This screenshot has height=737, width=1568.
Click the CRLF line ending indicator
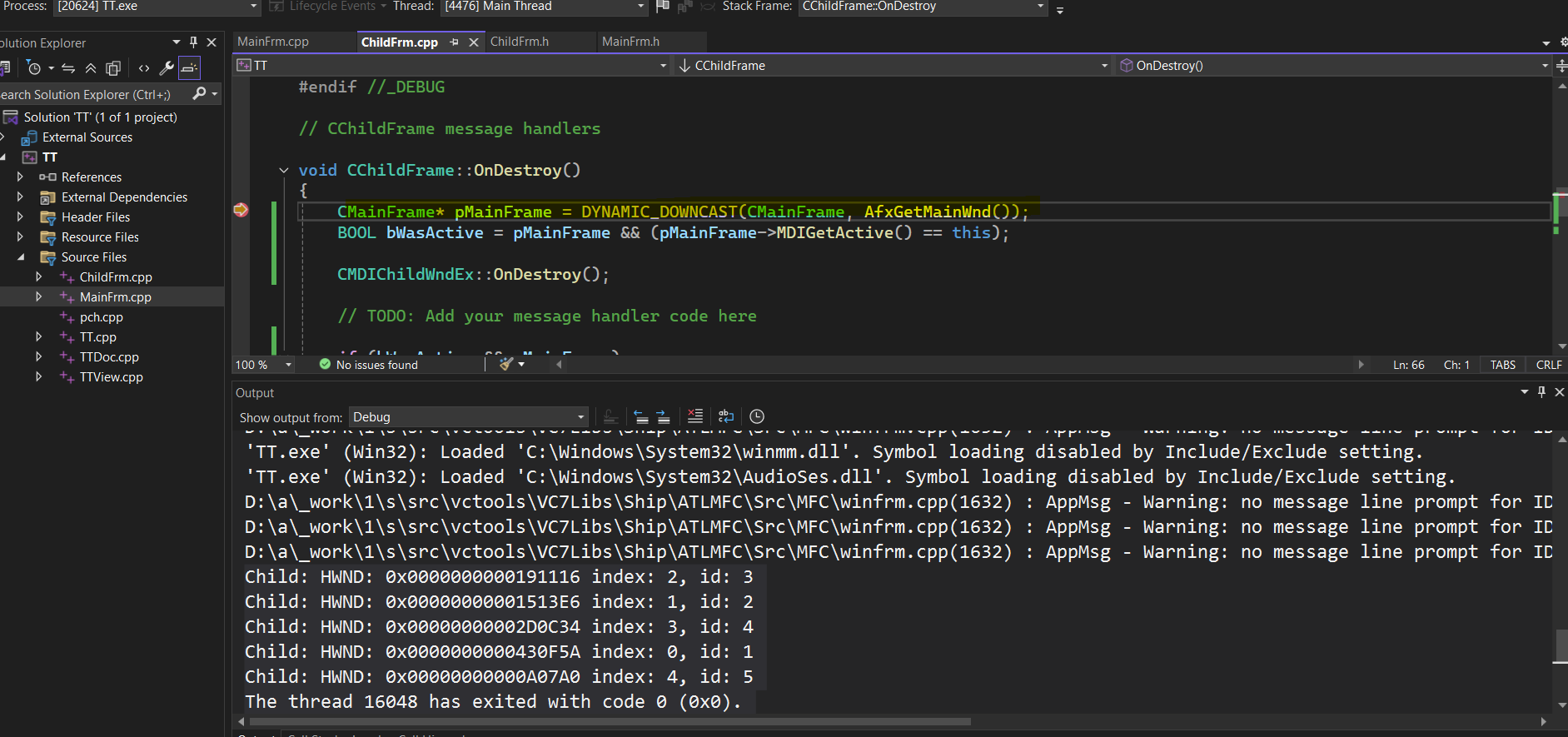1549,365
